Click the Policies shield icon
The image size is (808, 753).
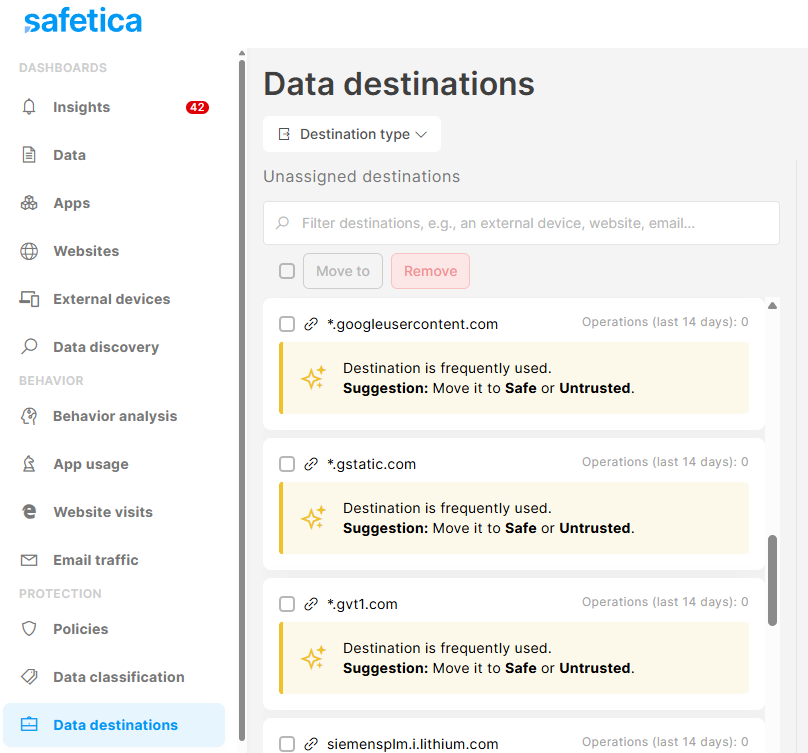click(x=29, y=629)
